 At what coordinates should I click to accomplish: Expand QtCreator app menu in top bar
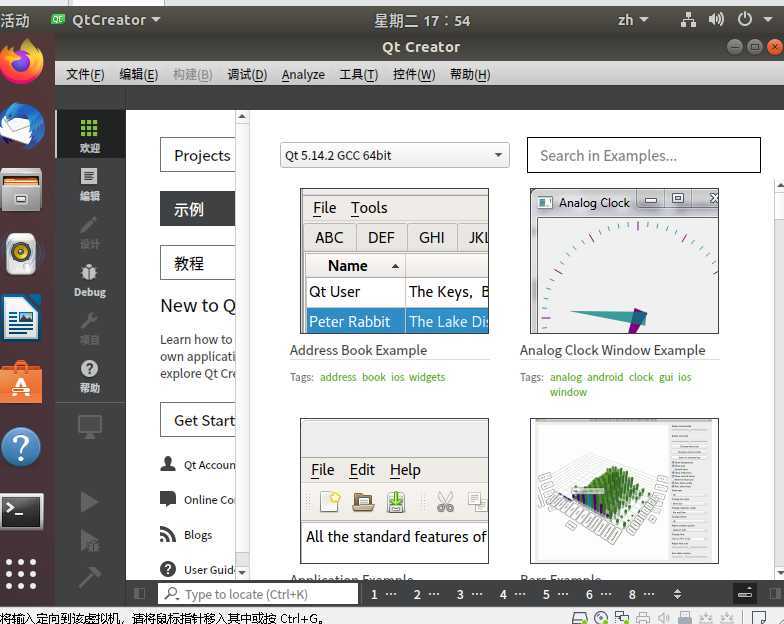coord(106,20)
